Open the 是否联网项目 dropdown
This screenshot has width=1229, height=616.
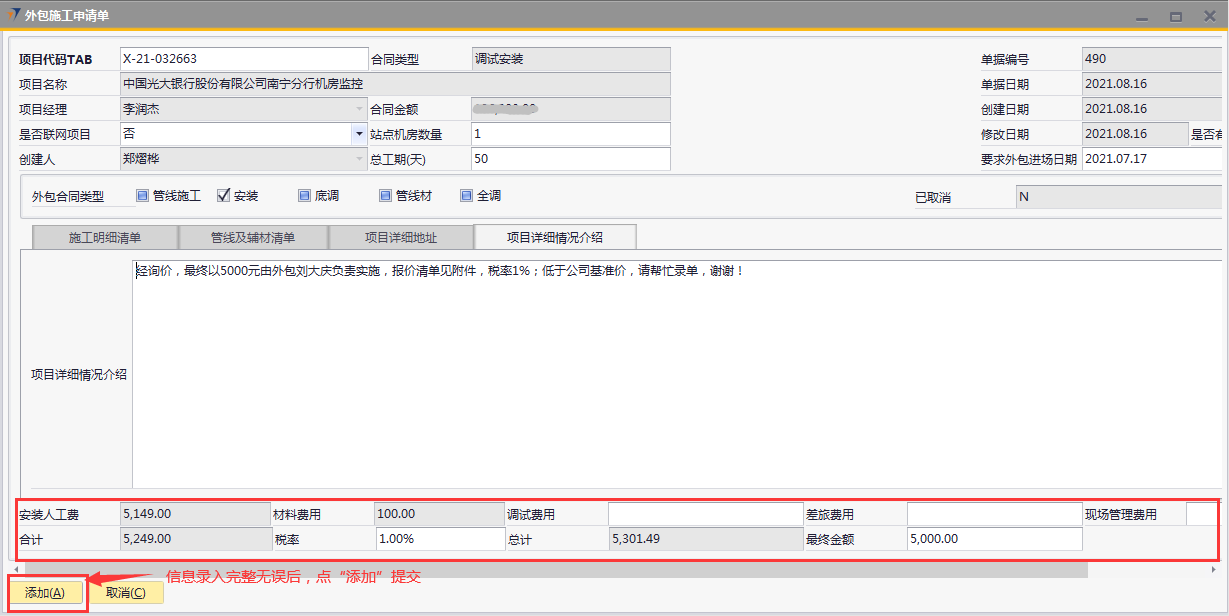coord(359,134)
